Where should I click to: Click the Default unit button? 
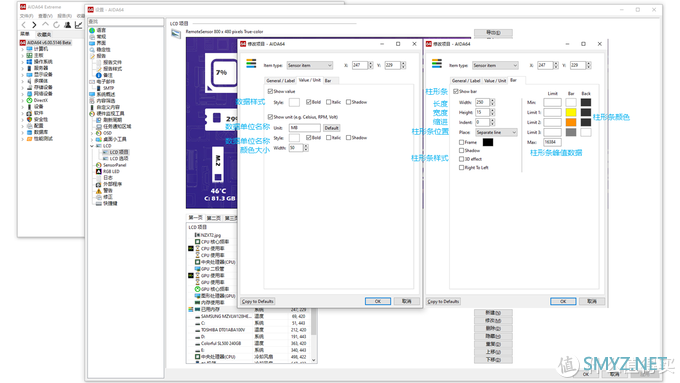pyautogui.click(x=331, y=128)
